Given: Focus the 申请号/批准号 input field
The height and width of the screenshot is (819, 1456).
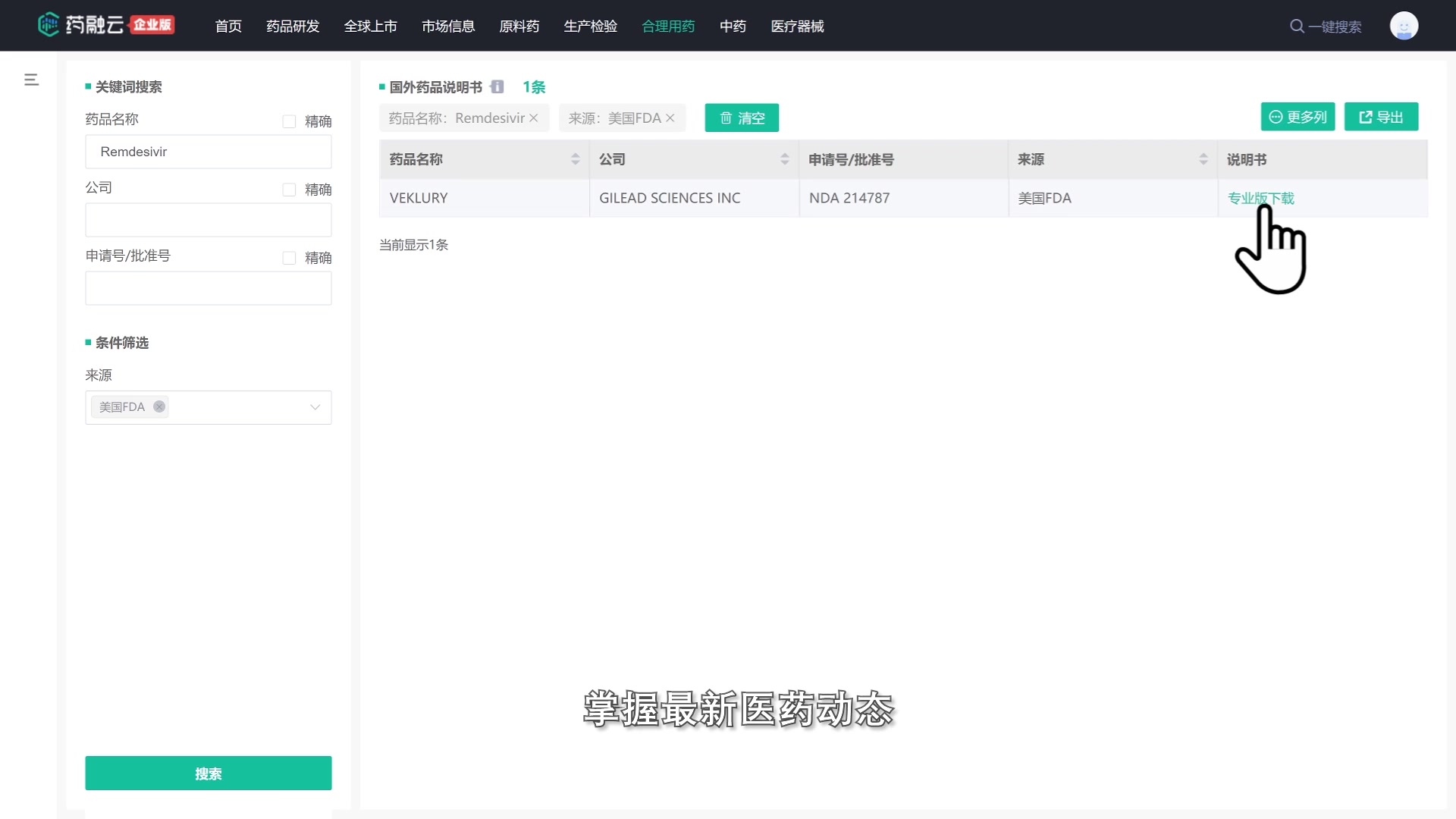Looking at the screenshot, I should coord(209,288).
